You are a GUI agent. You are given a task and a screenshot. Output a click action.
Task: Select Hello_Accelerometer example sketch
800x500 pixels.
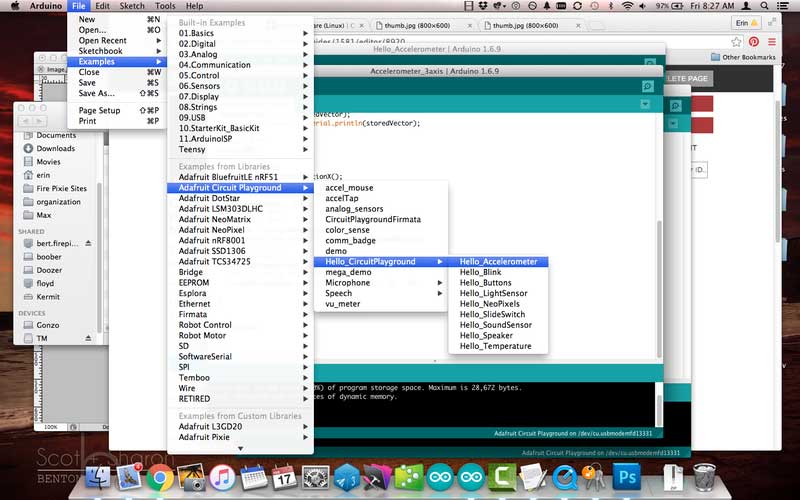[x=498, y=262]
